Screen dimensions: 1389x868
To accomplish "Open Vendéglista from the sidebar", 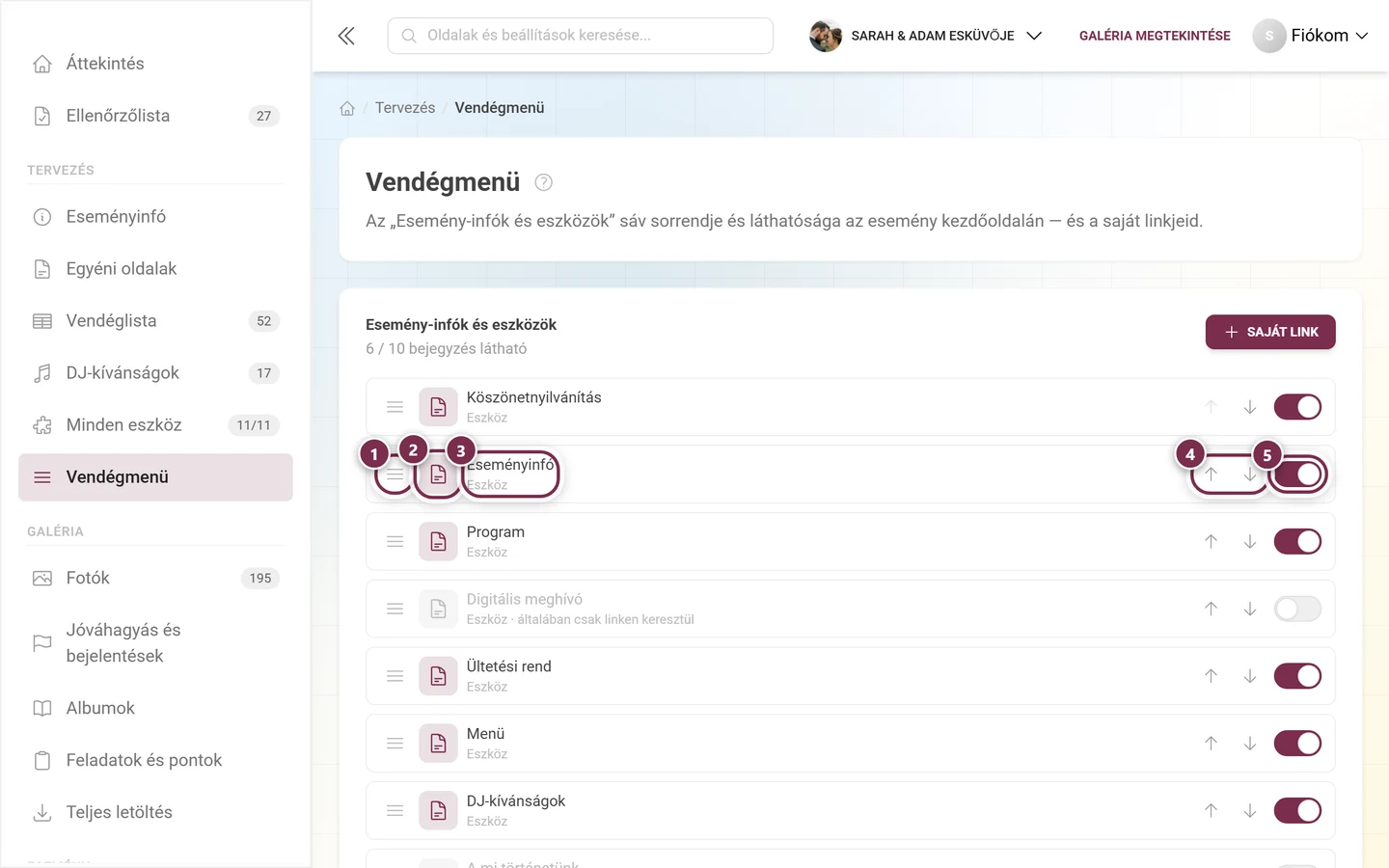I will point(155,321).
